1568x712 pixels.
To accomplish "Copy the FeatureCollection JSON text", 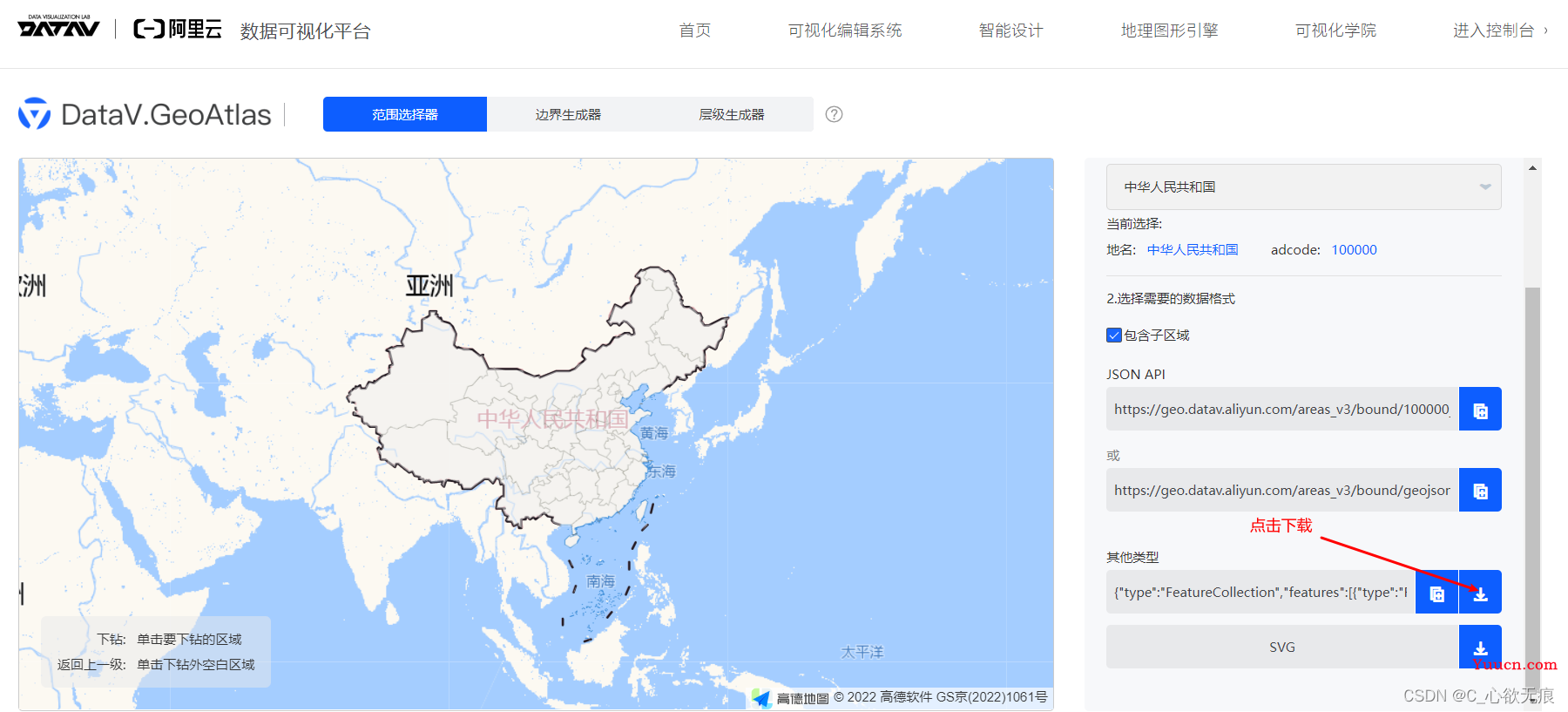I will point(1436,592).
